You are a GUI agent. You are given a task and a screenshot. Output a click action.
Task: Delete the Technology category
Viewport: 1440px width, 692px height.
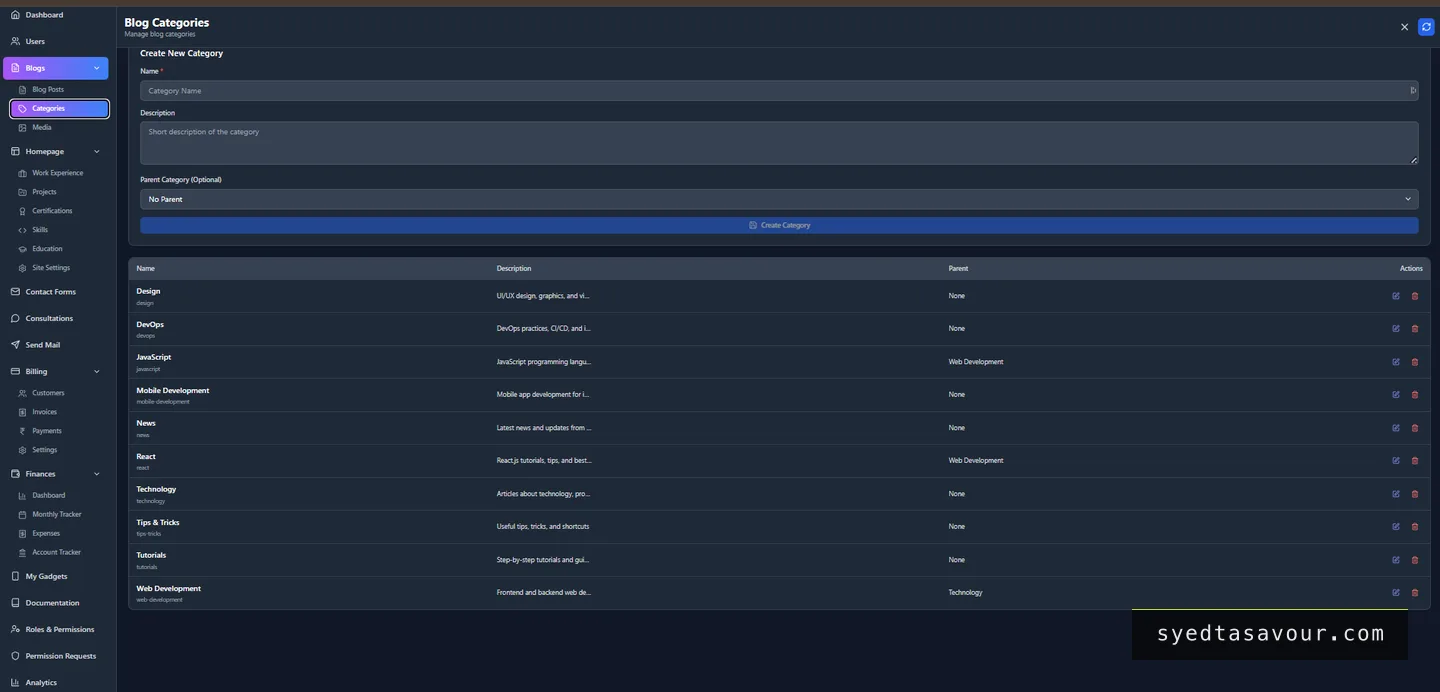(x=1414, y=494)
